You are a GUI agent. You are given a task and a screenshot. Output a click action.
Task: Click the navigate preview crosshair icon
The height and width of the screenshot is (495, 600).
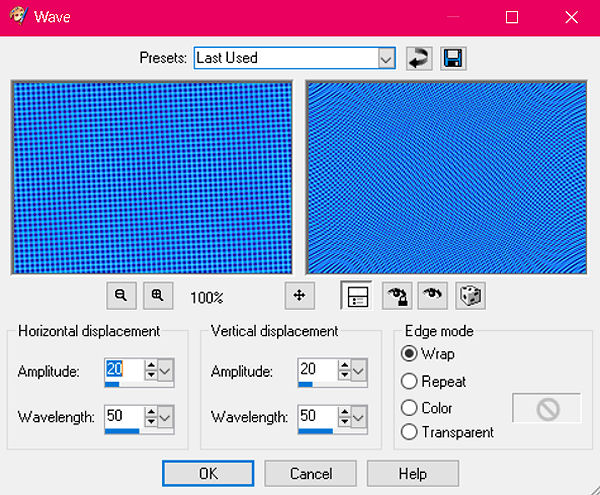[x=299, y=296]
